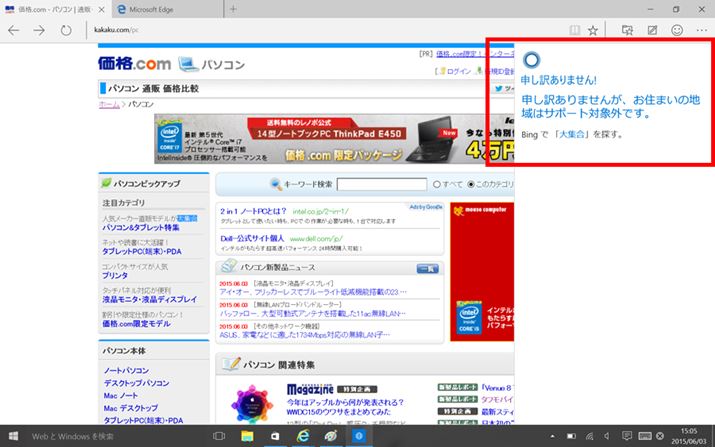Click the browser Back arrow button

click(x=14, y=30)
